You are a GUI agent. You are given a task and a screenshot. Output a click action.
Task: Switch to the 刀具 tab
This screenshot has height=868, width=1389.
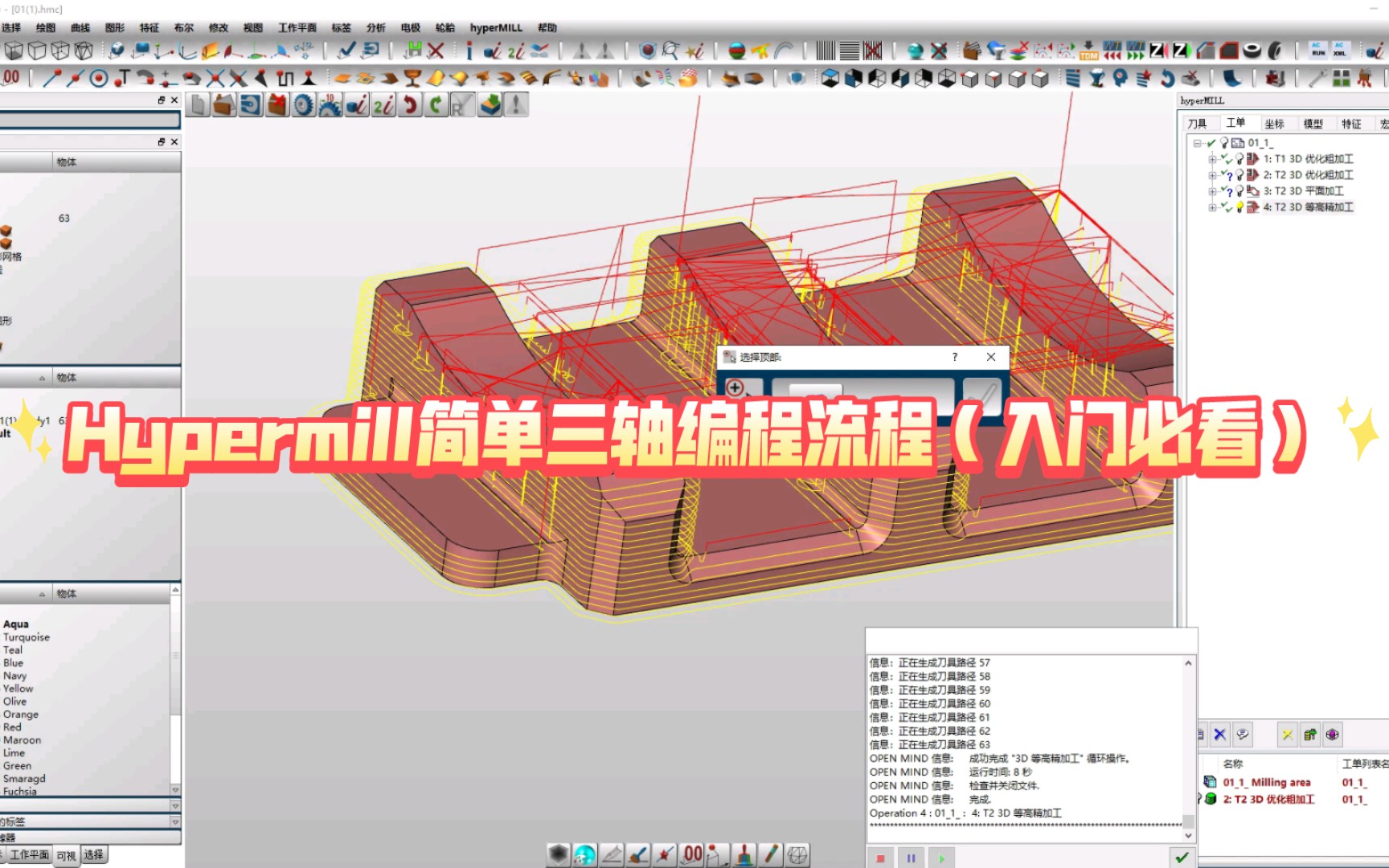click(x=1197, y=123)
